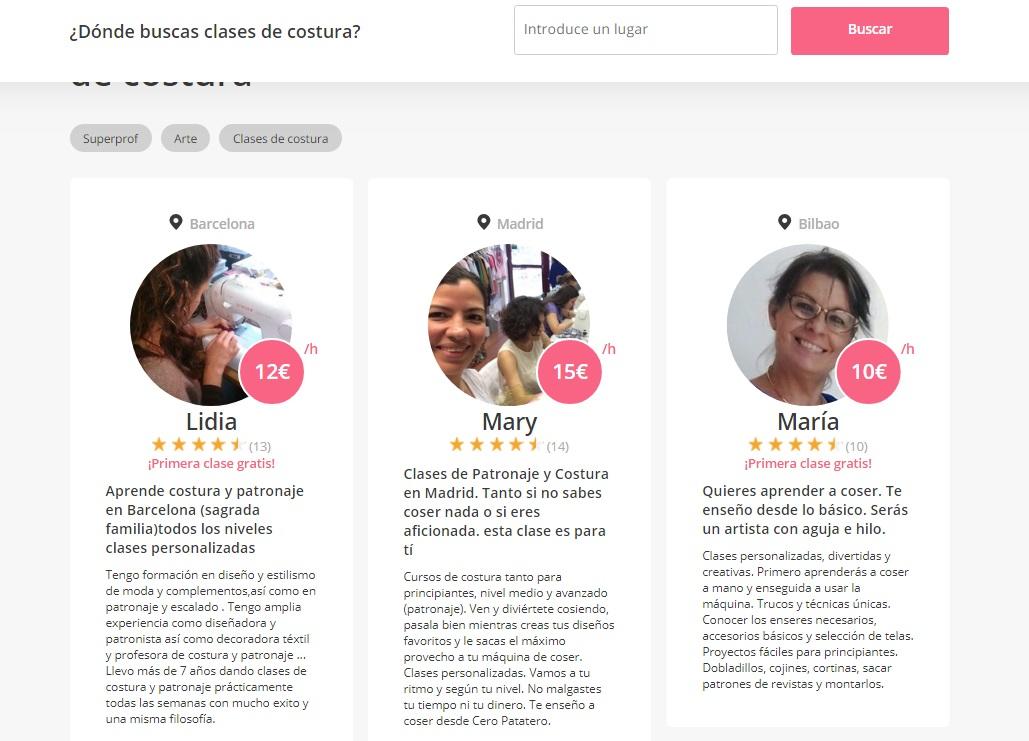Open Mary's 'Clases de Patronaje y Costura' heading

point(507,511)
